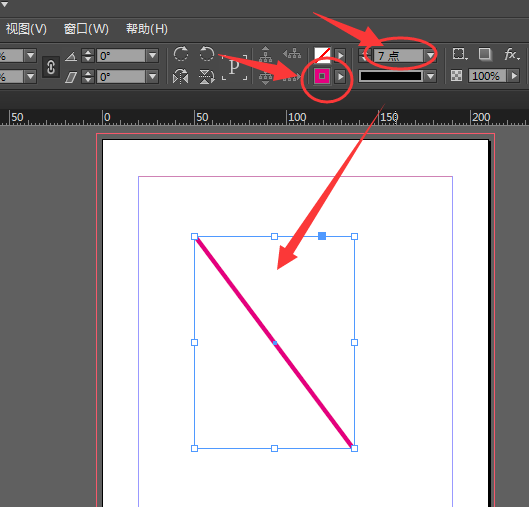This screenshot has width=529, height=507.
Task: Click the rotation angle 0° input field
Action: pos(121,56)
